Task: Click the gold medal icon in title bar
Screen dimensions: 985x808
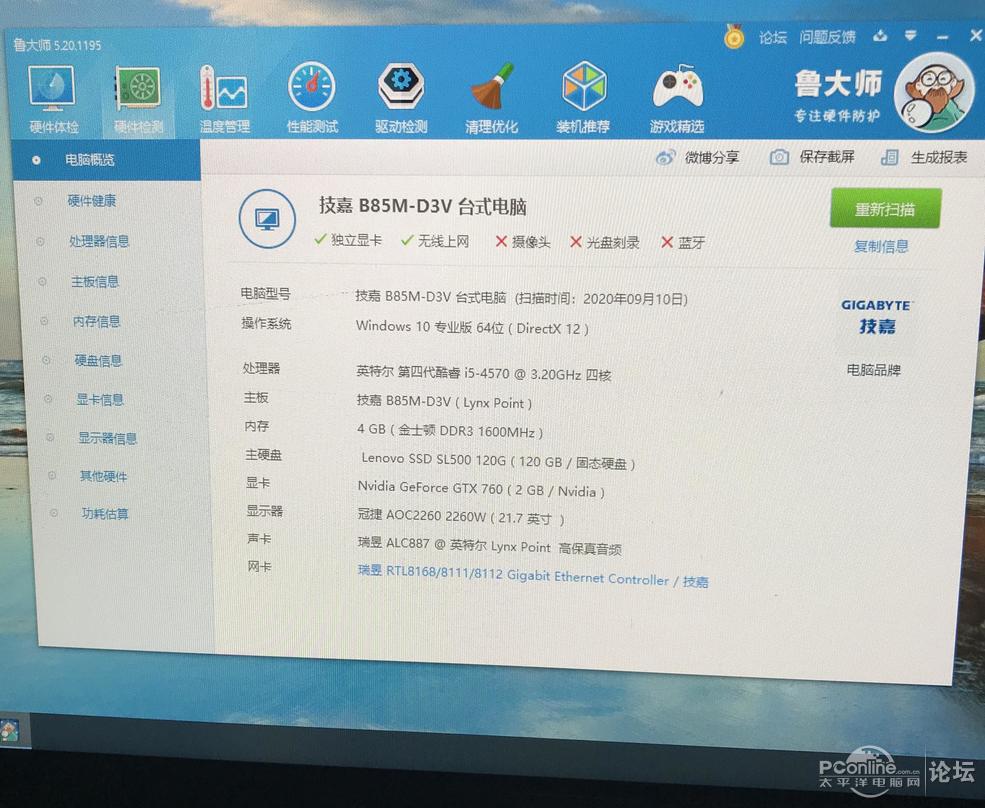Action: (733, 37)
